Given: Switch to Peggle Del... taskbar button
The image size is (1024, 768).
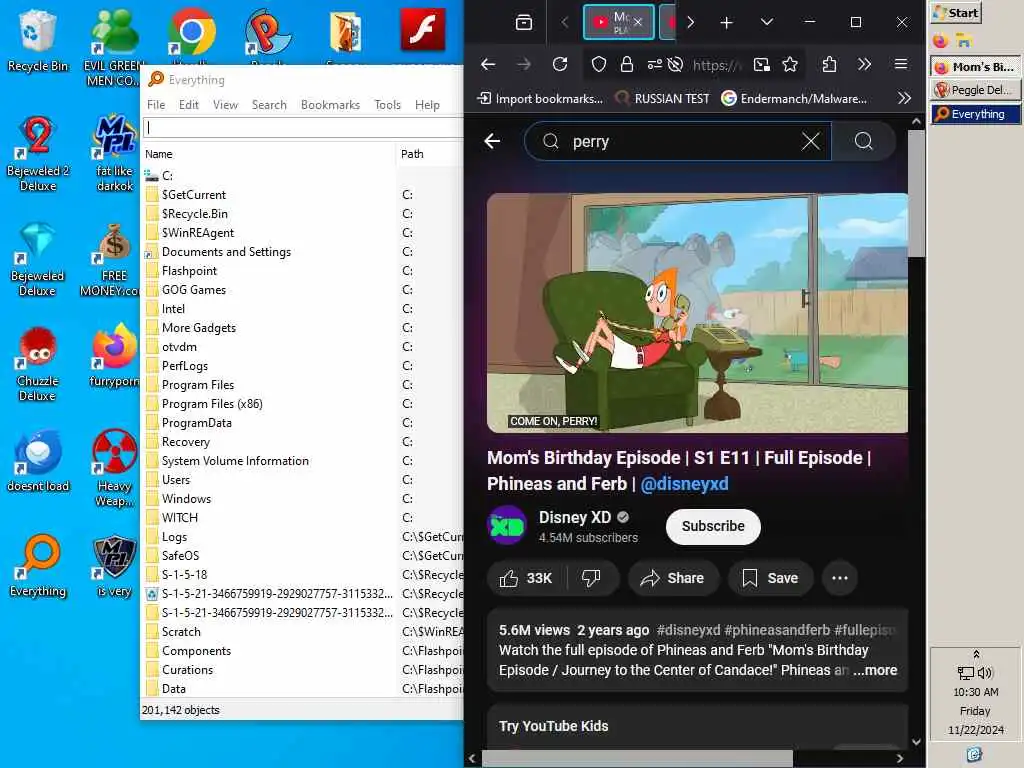Looking at the screenshot, I should pos(975,90).
